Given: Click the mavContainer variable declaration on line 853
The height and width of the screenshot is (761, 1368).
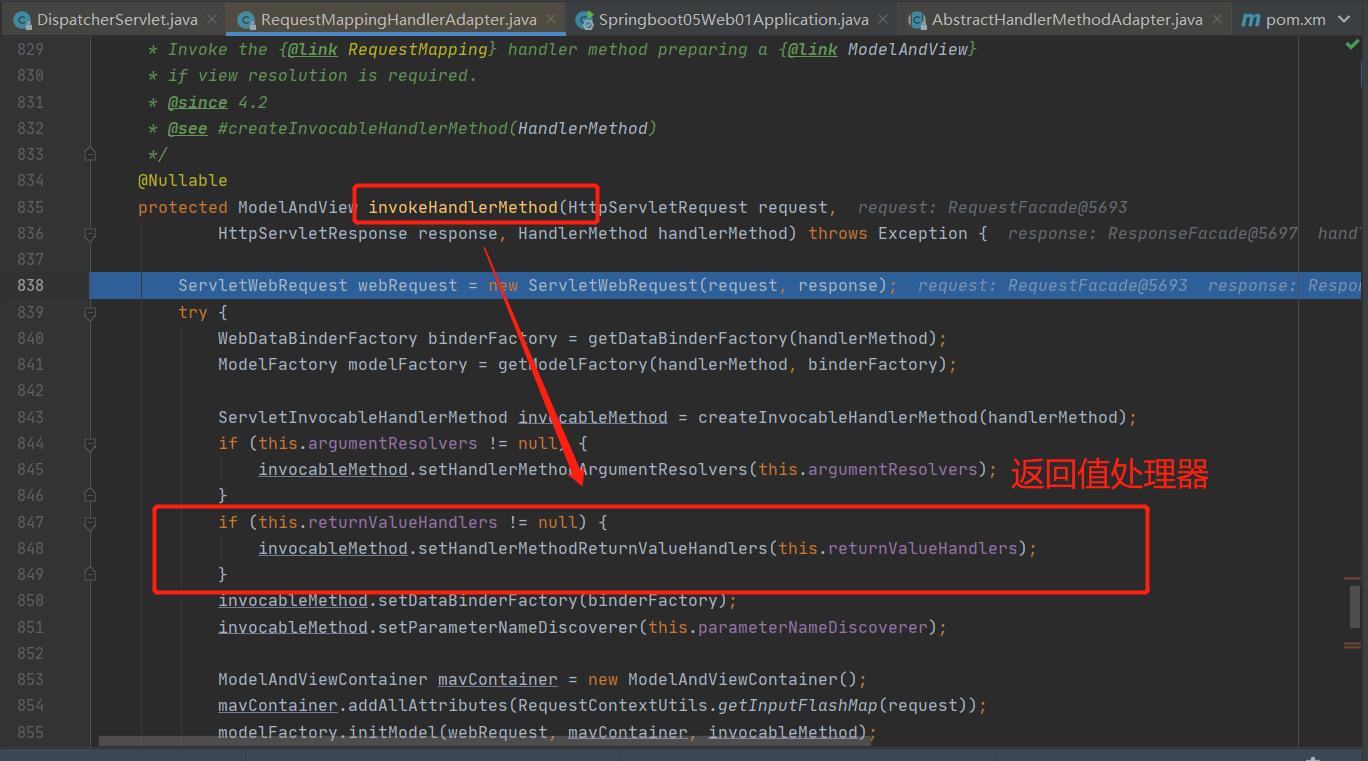Looking at the screenshot, I should 498,679.
